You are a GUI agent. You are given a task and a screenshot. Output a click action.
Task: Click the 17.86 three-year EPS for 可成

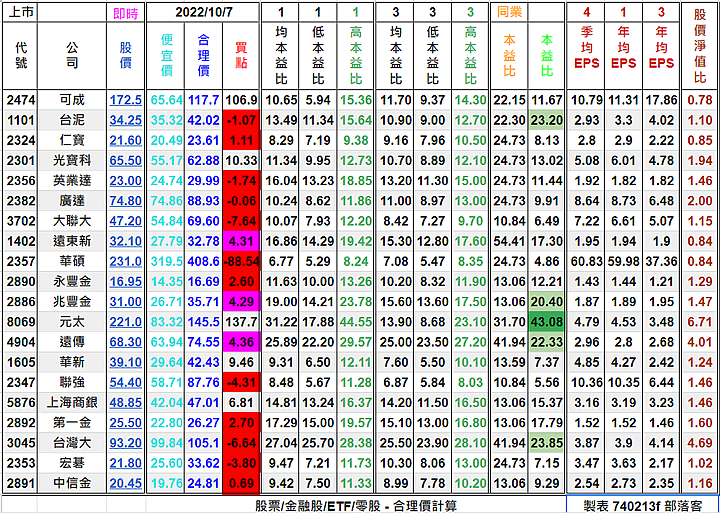point(661,100)
